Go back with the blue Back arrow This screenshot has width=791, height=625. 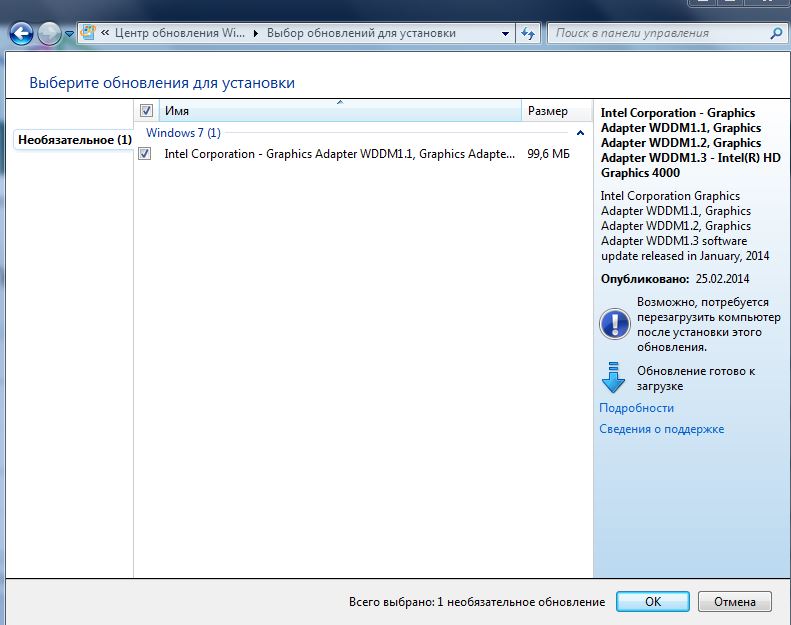coord(21,34)
